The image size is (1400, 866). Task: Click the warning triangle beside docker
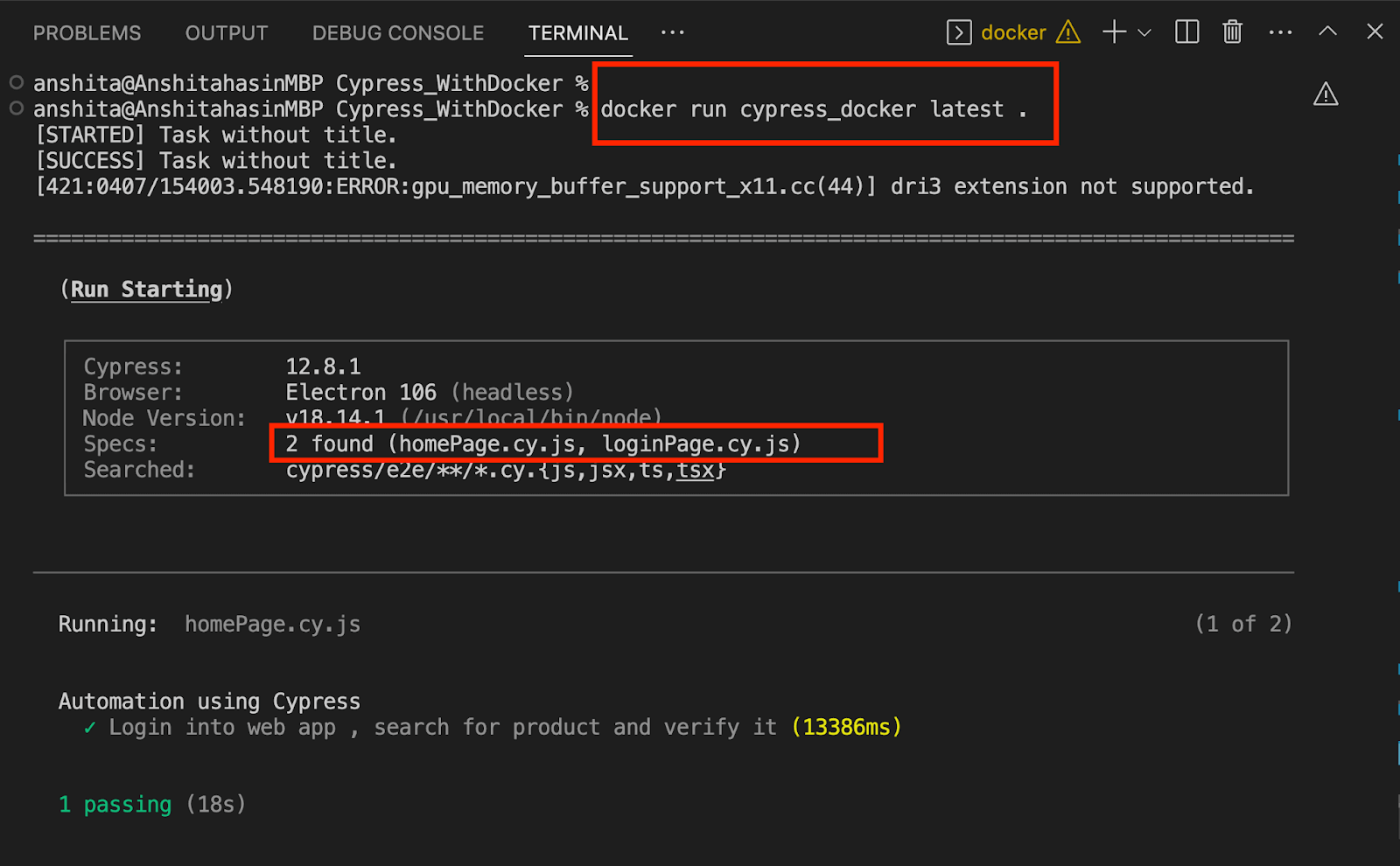1067,32
